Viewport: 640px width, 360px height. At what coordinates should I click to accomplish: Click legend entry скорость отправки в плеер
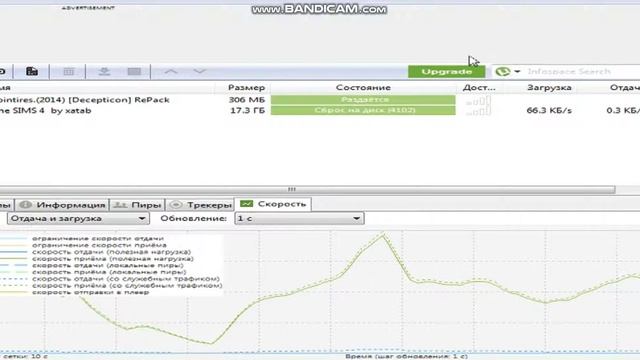coord(91,292)
